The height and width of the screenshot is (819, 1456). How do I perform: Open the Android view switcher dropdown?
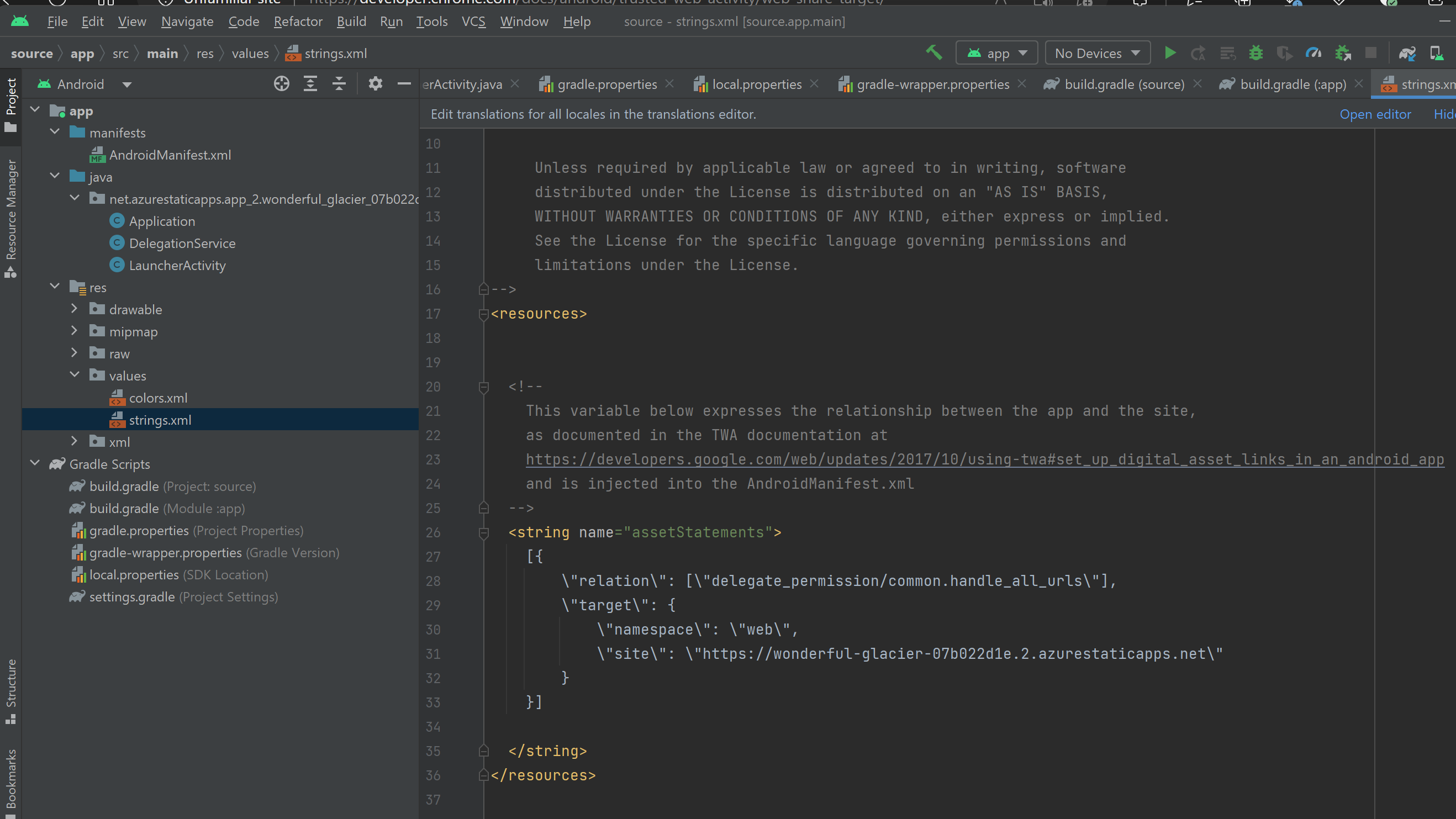(128, 83)
